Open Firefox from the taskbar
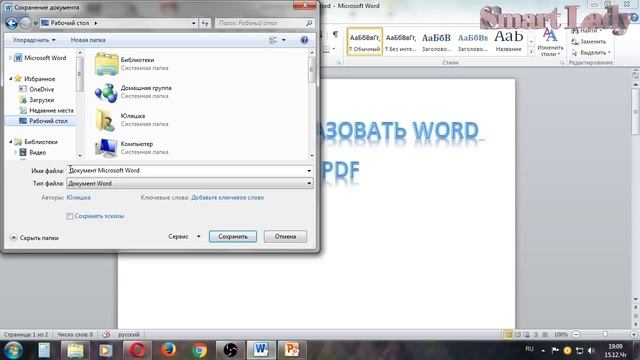640x360 pixels. point(168,350)
